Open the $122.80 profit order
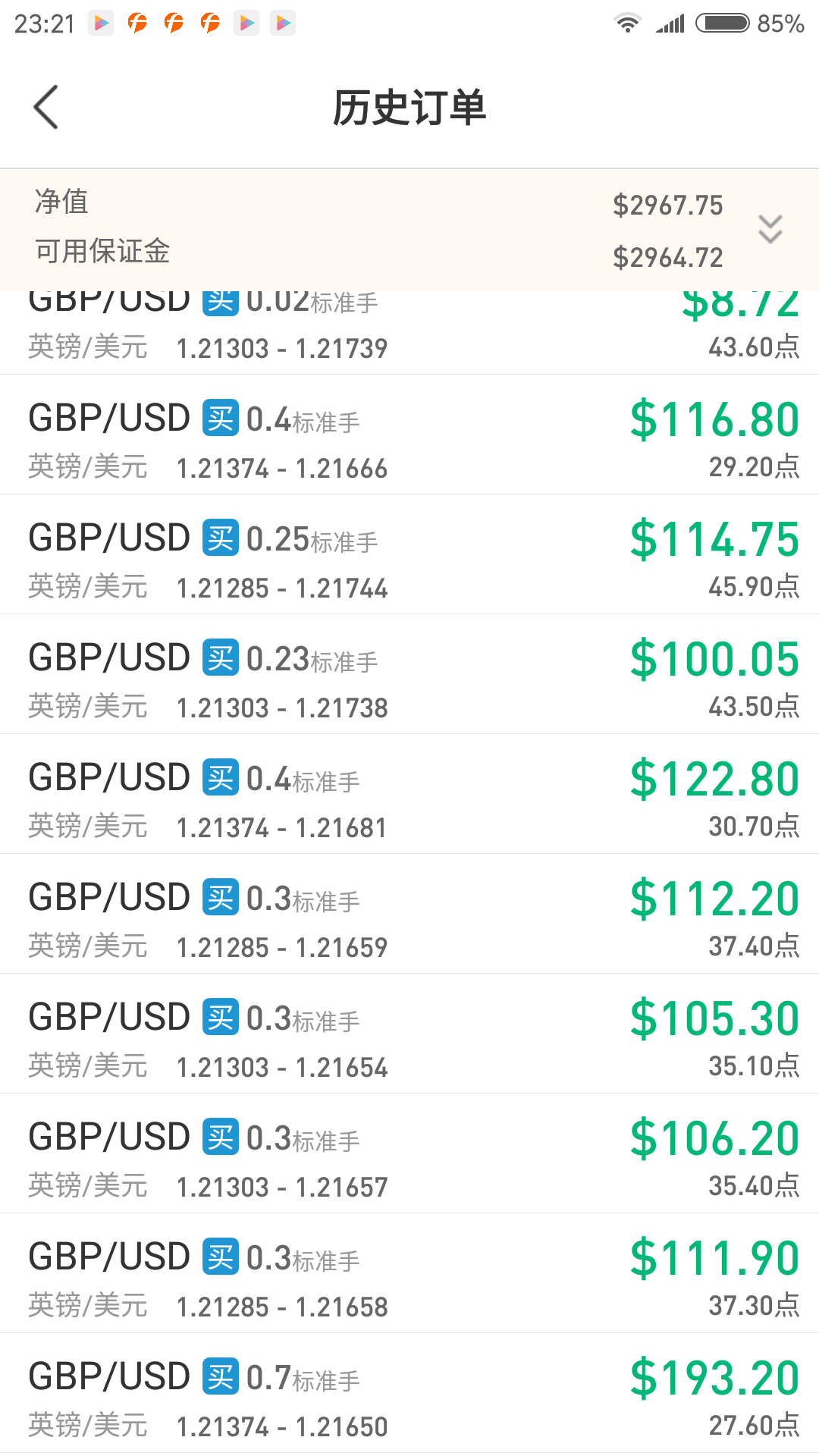 click(x=409, y=794)
